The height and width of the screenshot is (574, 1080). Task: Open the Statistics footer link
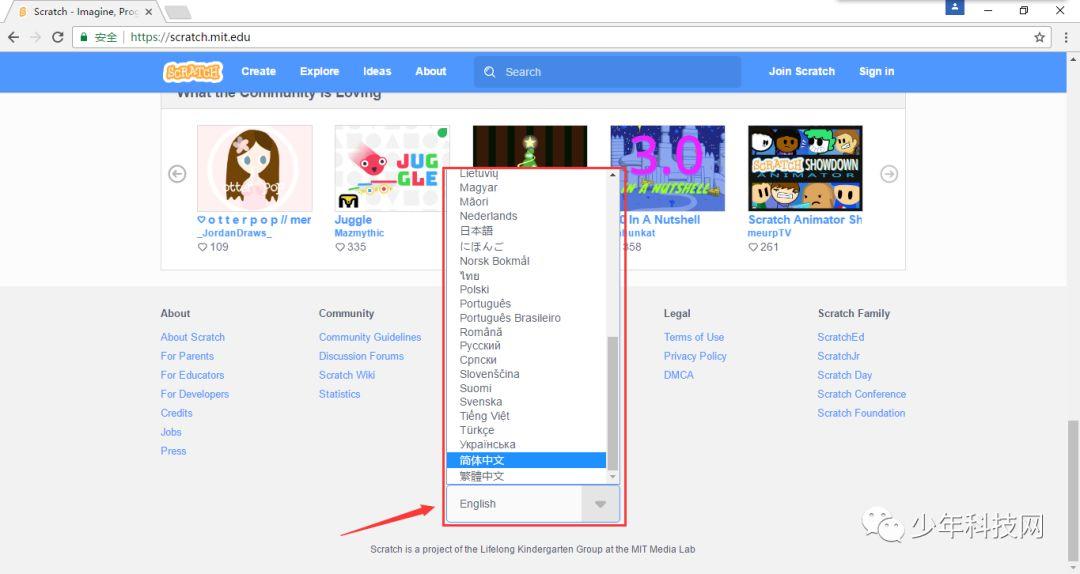340,394
